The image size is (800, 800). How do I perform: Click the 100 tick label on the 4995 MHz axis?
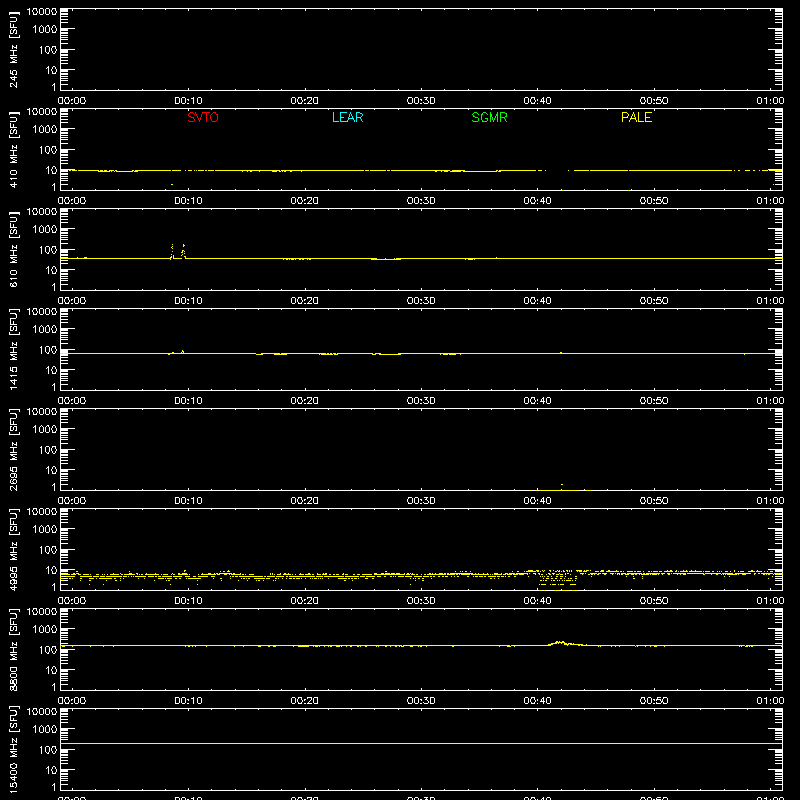click(x=48, y=550)
